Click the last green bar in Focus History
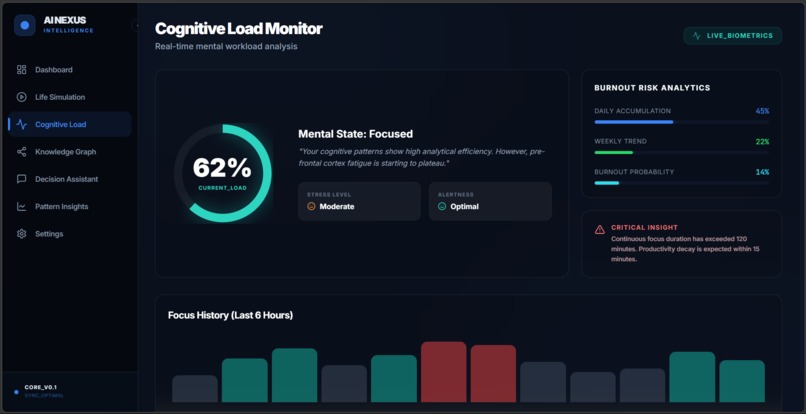Image resolution: width=806 pixels, height=414 pixels. click(742, 381)
